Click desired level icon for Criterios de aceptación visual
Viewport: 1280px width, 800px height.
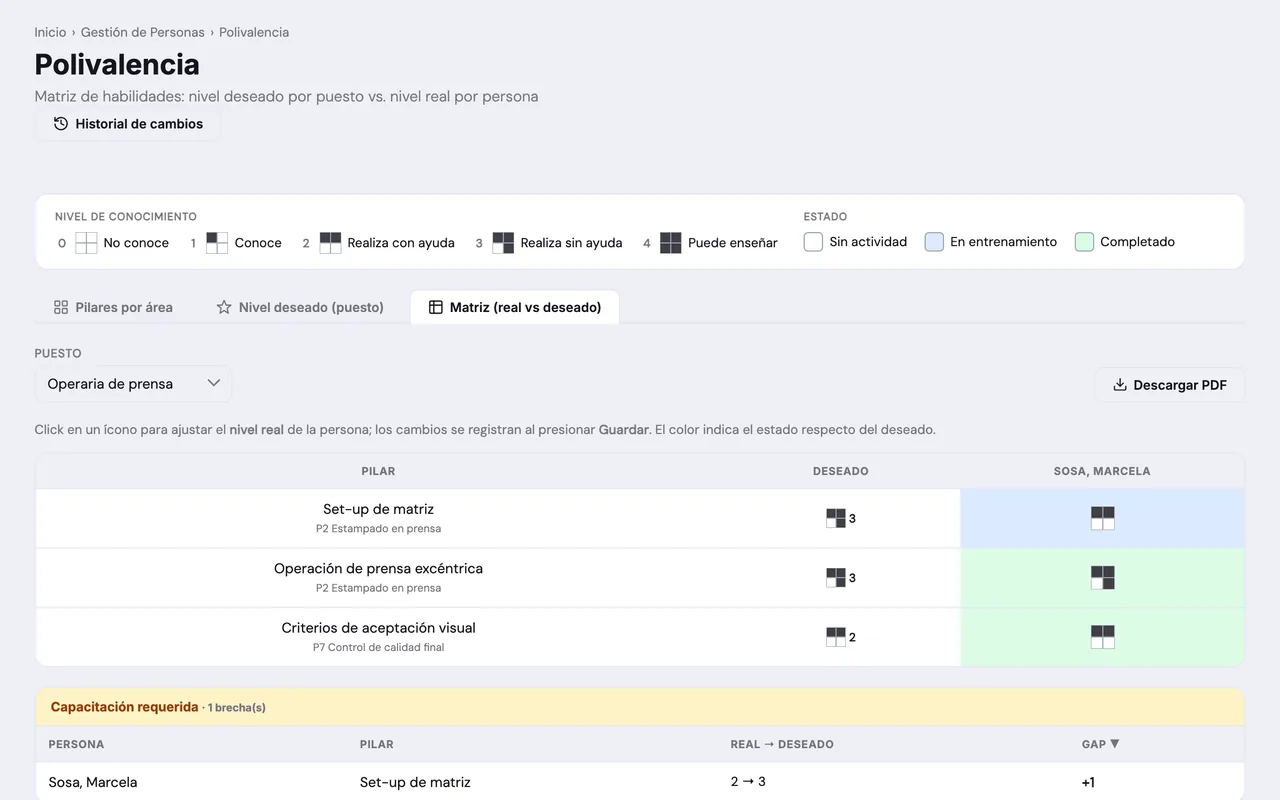pos(835,637)
